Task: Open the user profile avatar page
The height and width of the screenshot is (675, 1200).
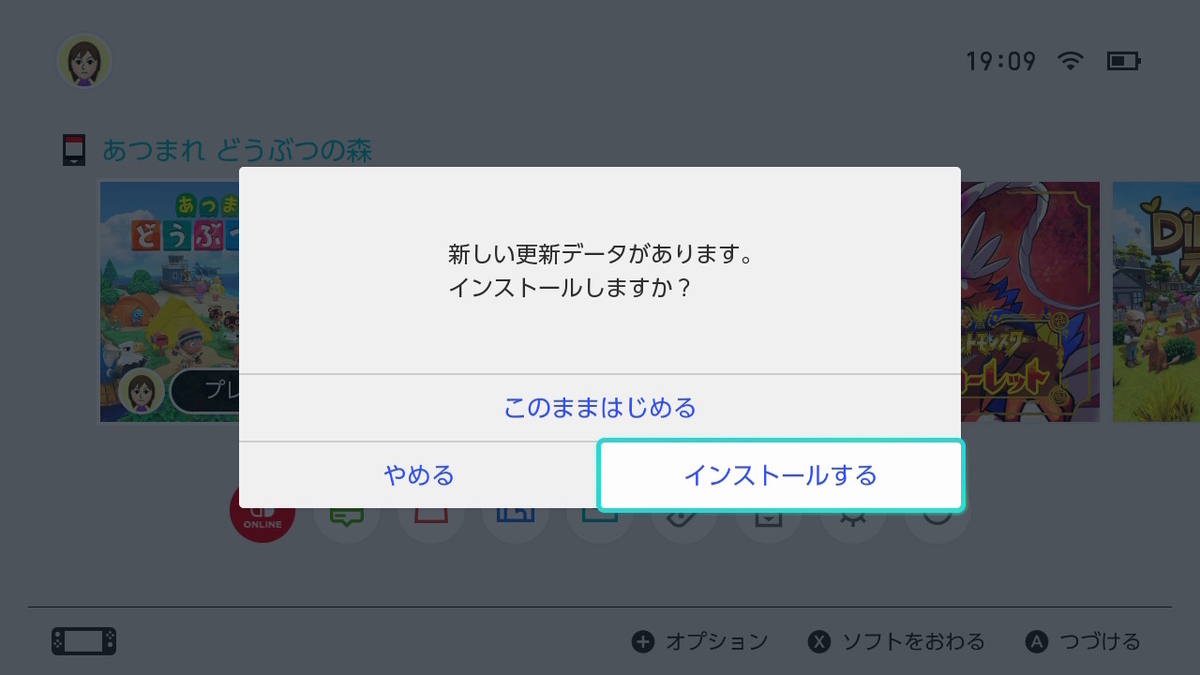Action: 84,61
